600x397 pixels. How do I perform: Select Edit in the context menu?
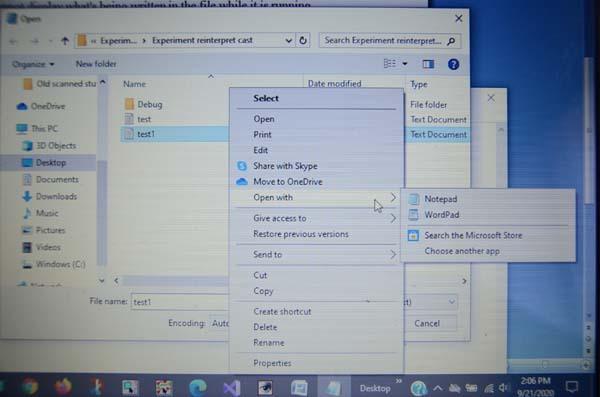coord(260,150)
